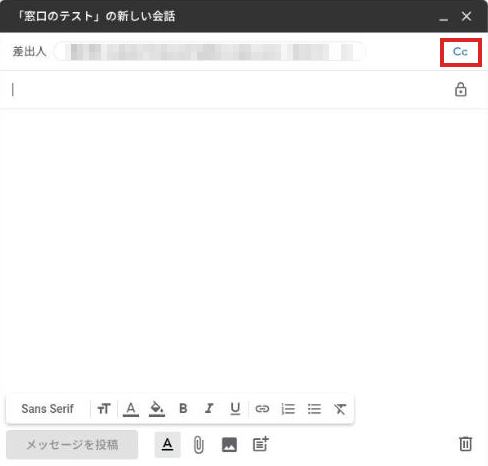488x466 pixels.
Task: Click the 差出人 label
Action: click(29, 52)
